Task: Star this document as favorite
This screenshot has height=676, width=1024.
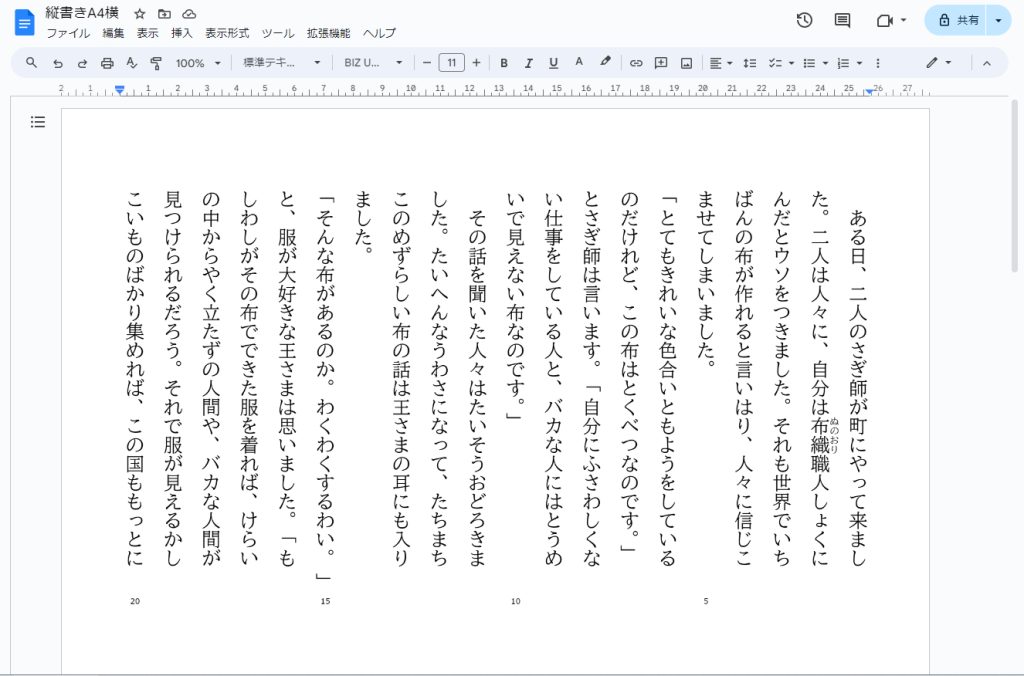Action: coord(140,14)
